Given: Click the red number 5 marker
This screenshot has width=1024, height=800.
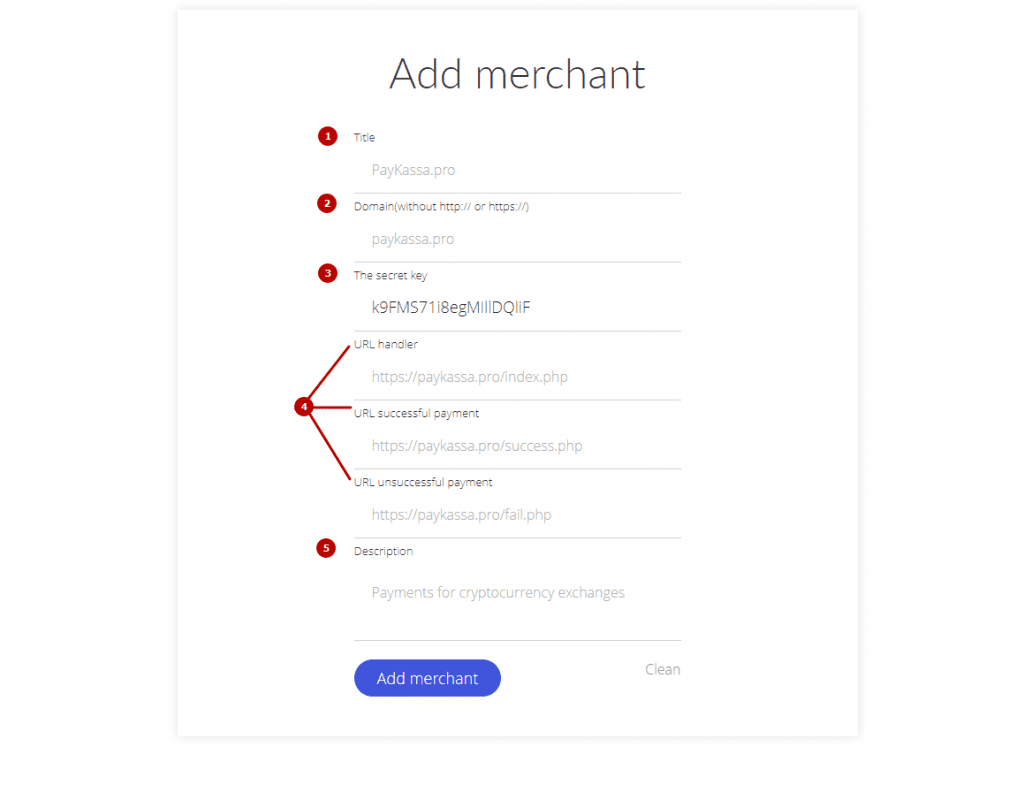Looking at the screenshot, I should coord(326,549).
